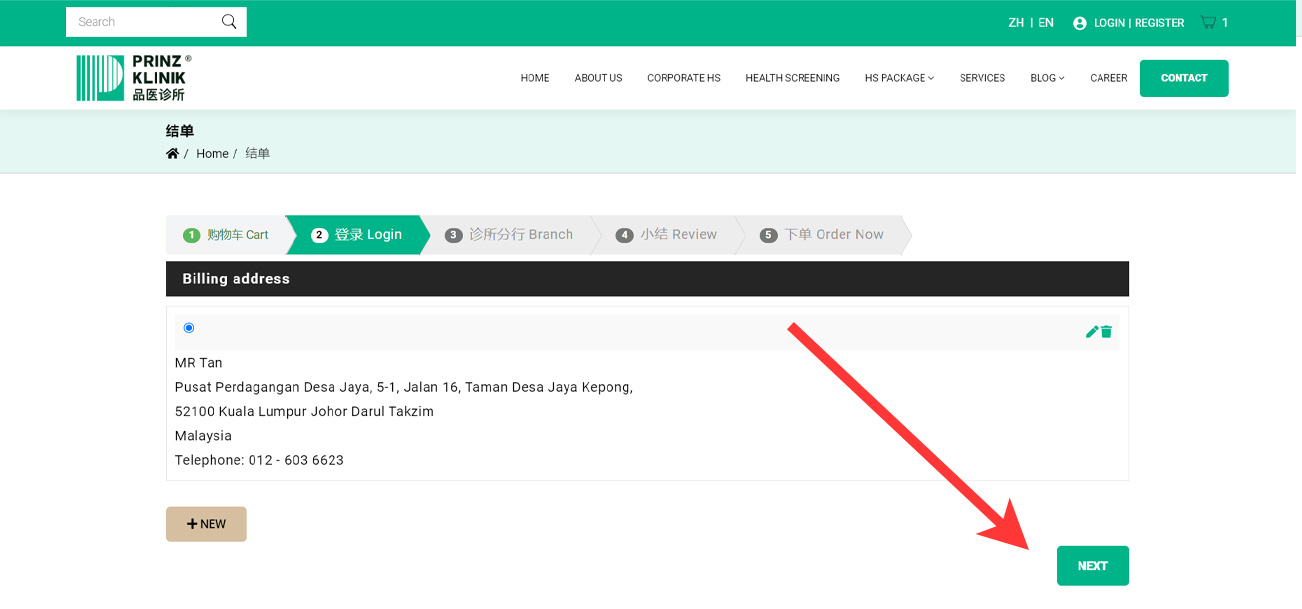Open the shopping cart icon

(x=1208, y=22)
